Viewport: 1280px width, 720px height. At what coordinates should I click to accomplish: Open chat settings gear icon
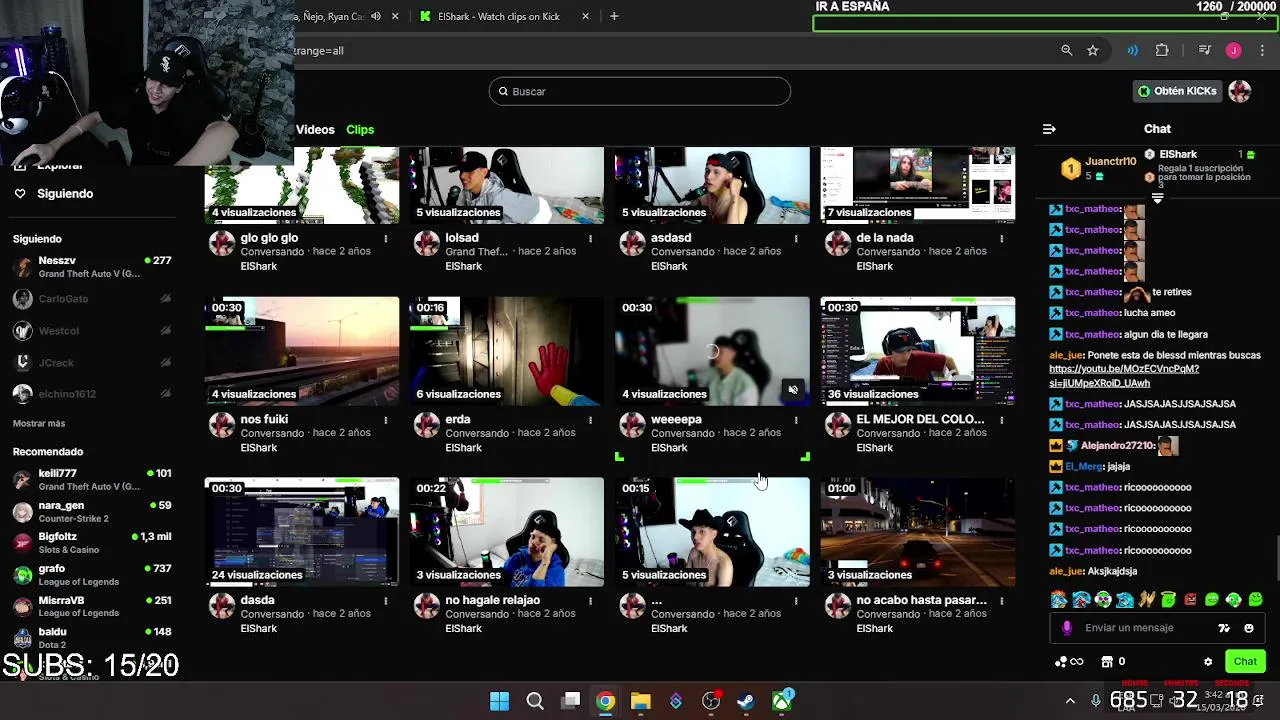[1208, 662]
